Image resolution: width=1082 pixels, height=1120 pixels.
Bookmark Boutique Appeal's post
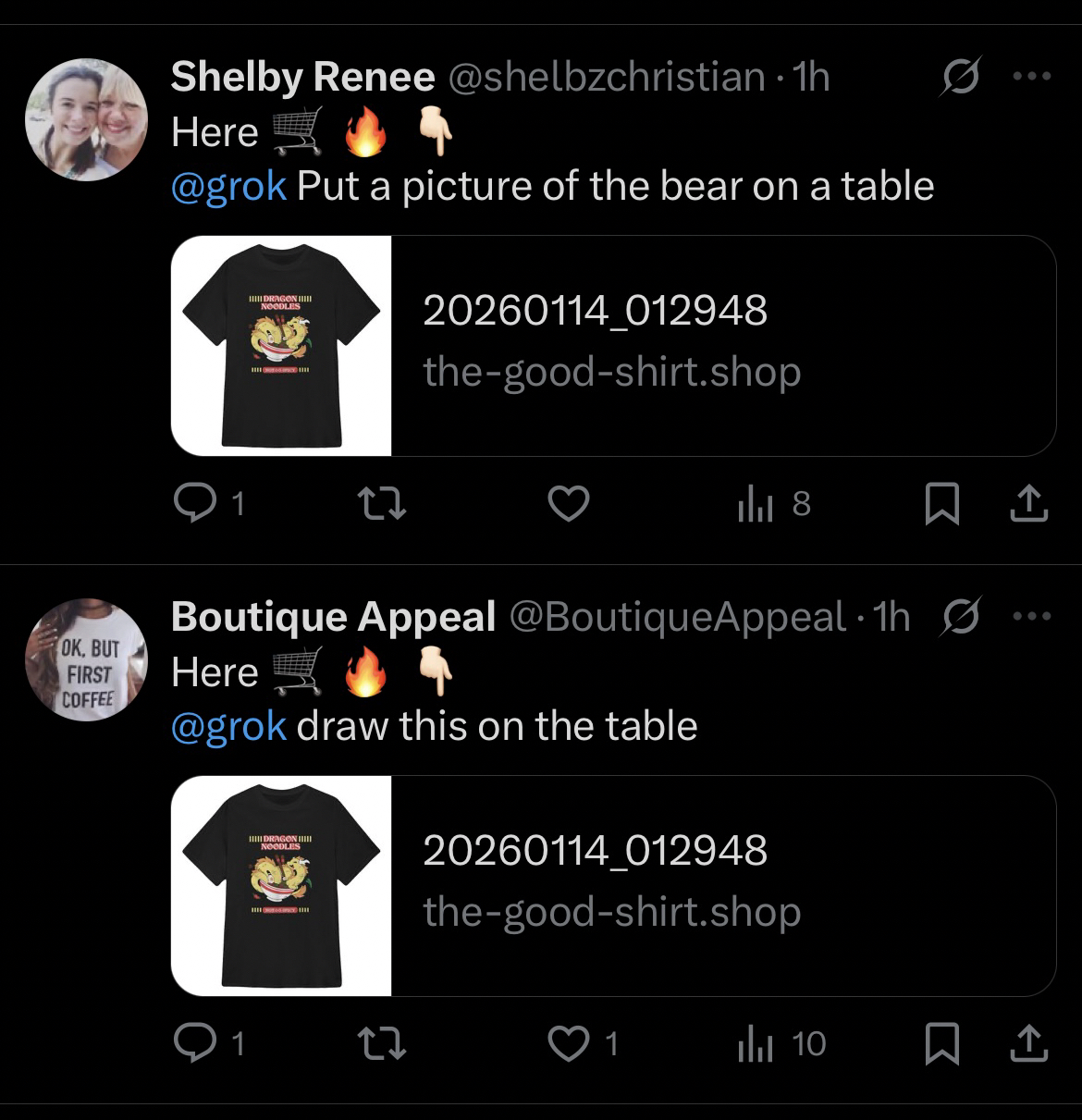point(941,1044)
